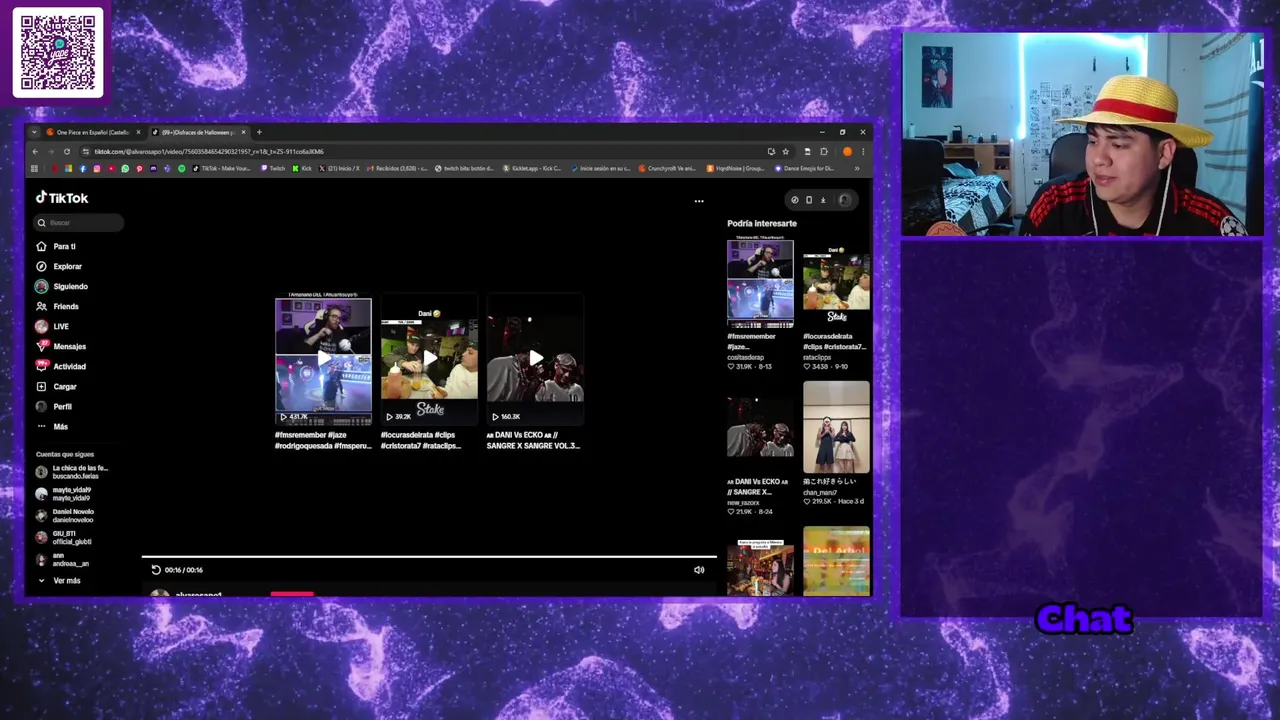Image resolution: width=1280 pixels, height=720 pixels.
Task: Bookmark this page with star icon
Action: (x=785, y=152)
